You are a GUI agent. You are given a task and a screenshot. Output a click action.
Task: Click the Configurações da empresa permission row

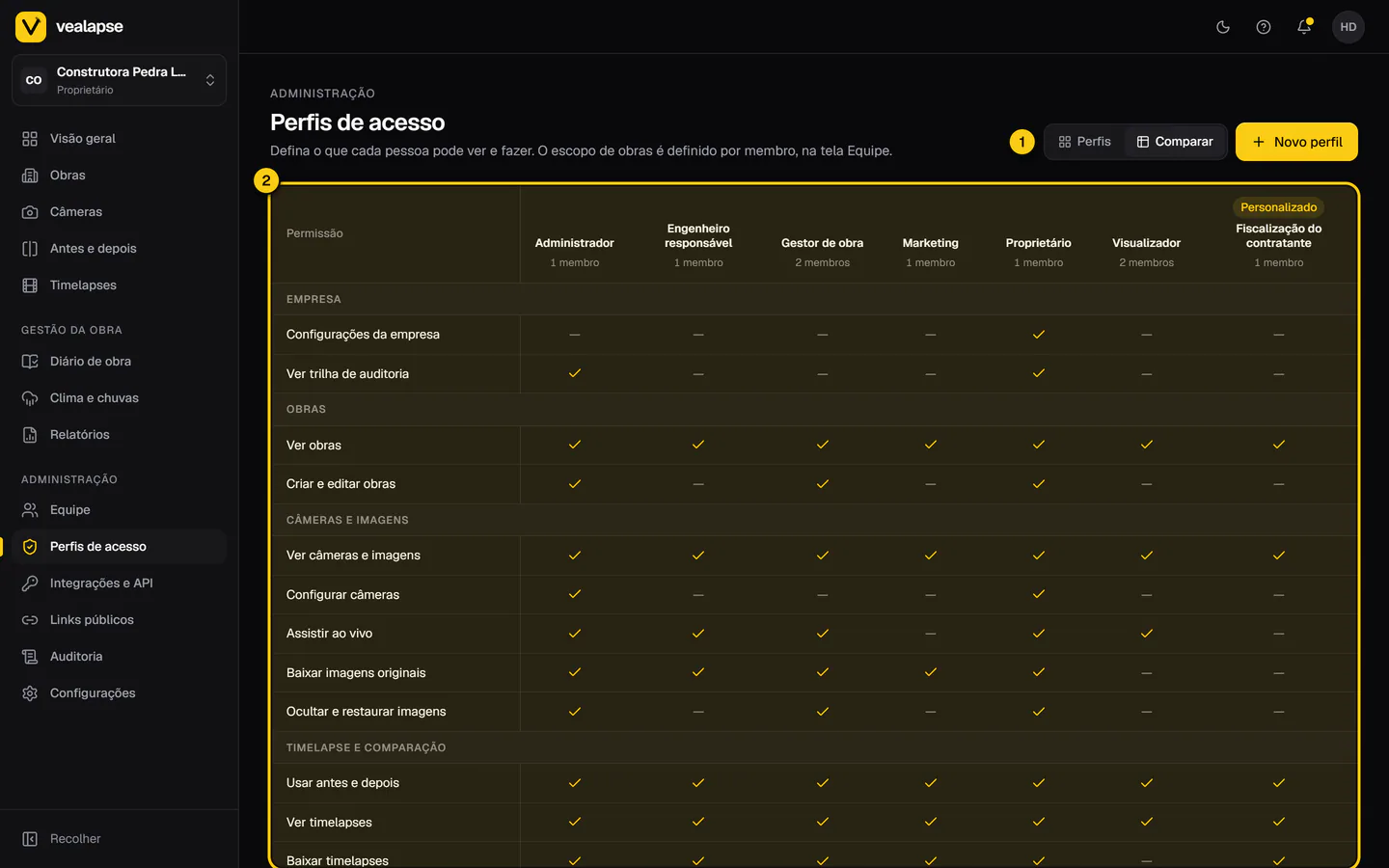pyautogui.click(x=815, y=335)
